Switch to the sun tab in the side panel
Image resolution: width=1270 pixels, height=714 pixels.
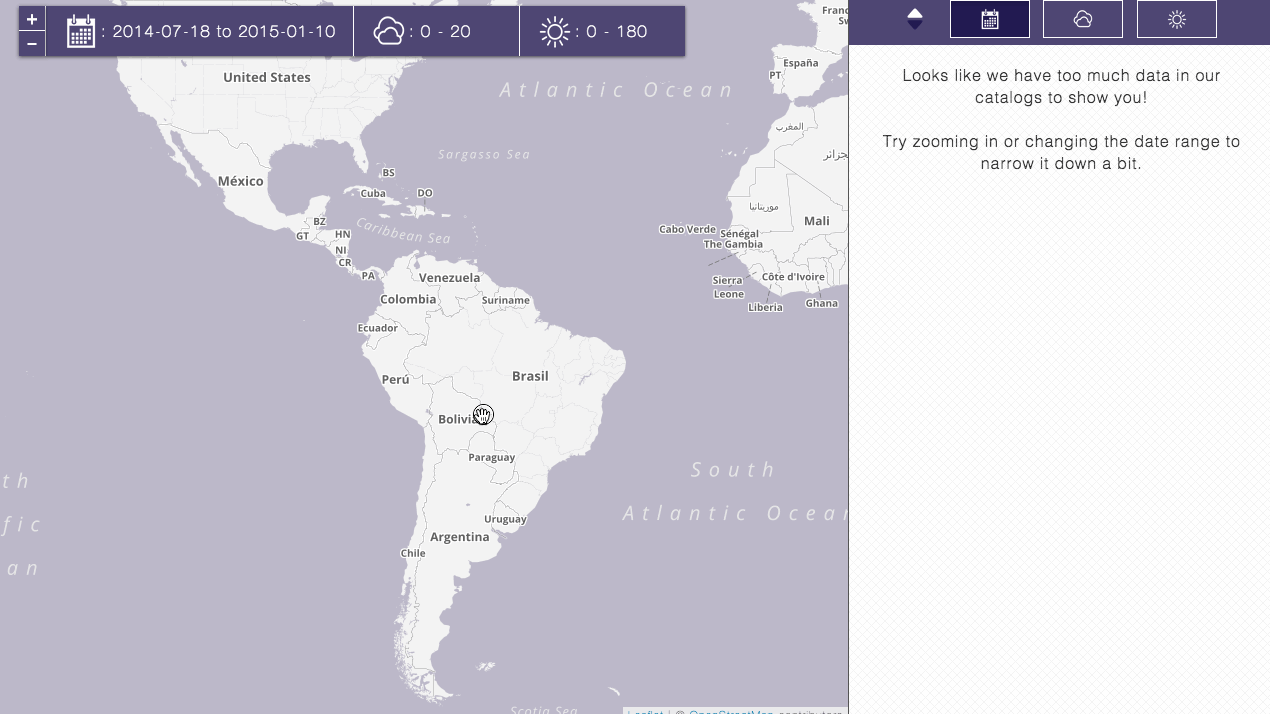click(x=1177, y=19)
